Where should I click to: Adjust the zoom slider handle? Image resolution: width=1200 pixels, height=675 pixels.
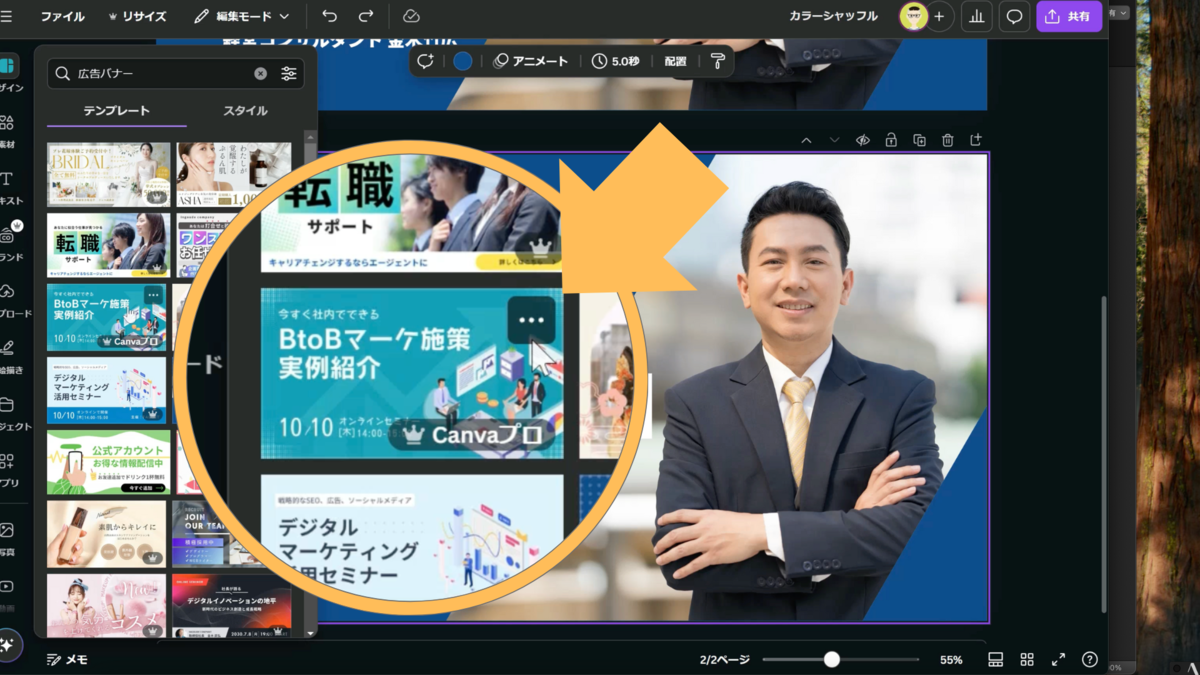click(831, 659)
